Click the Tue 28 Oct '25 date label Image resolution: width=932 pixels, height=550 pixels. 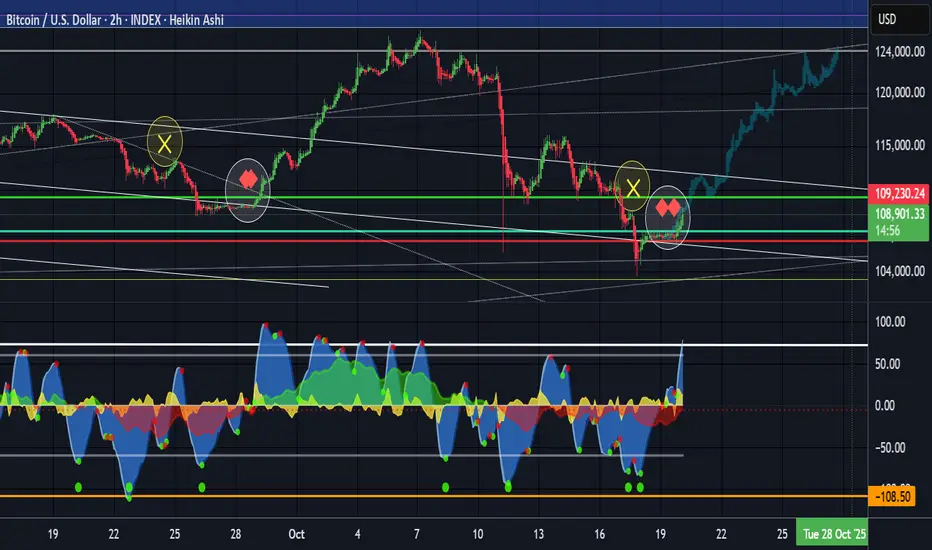[x=833, y=534]
